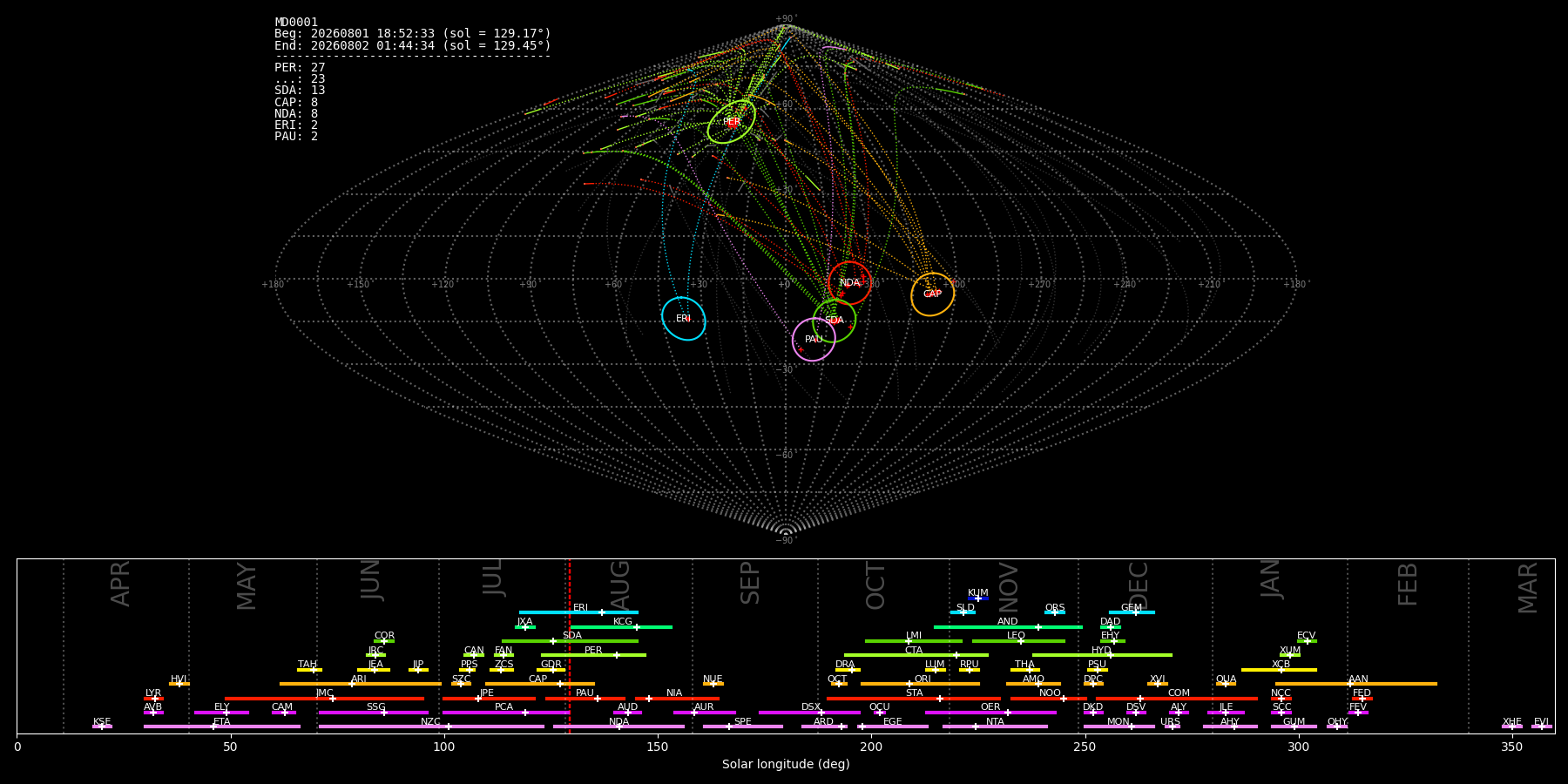
Task: Click the DEC month label
Action: [x=1139, y=585]
